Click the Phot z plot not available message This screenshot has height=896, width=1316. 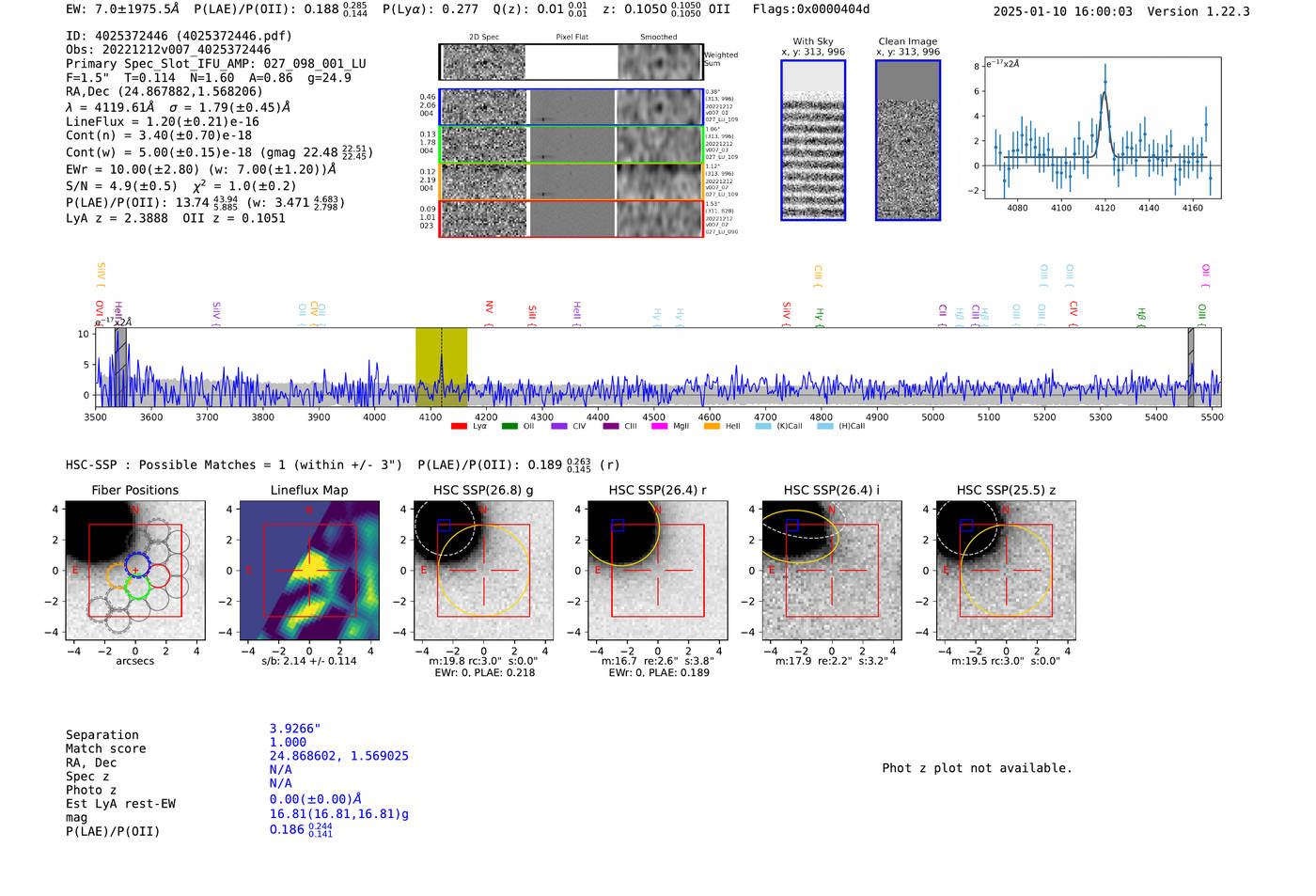pos(977,768)
